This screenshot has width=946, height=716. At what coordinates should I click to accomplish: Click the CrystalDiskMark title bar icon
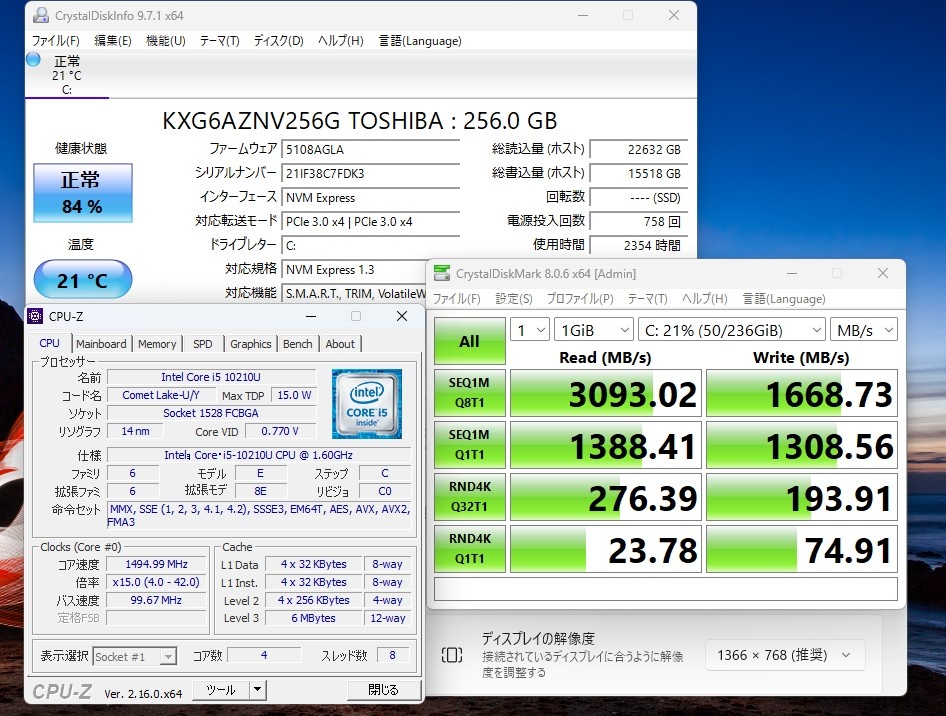point(442,273)
